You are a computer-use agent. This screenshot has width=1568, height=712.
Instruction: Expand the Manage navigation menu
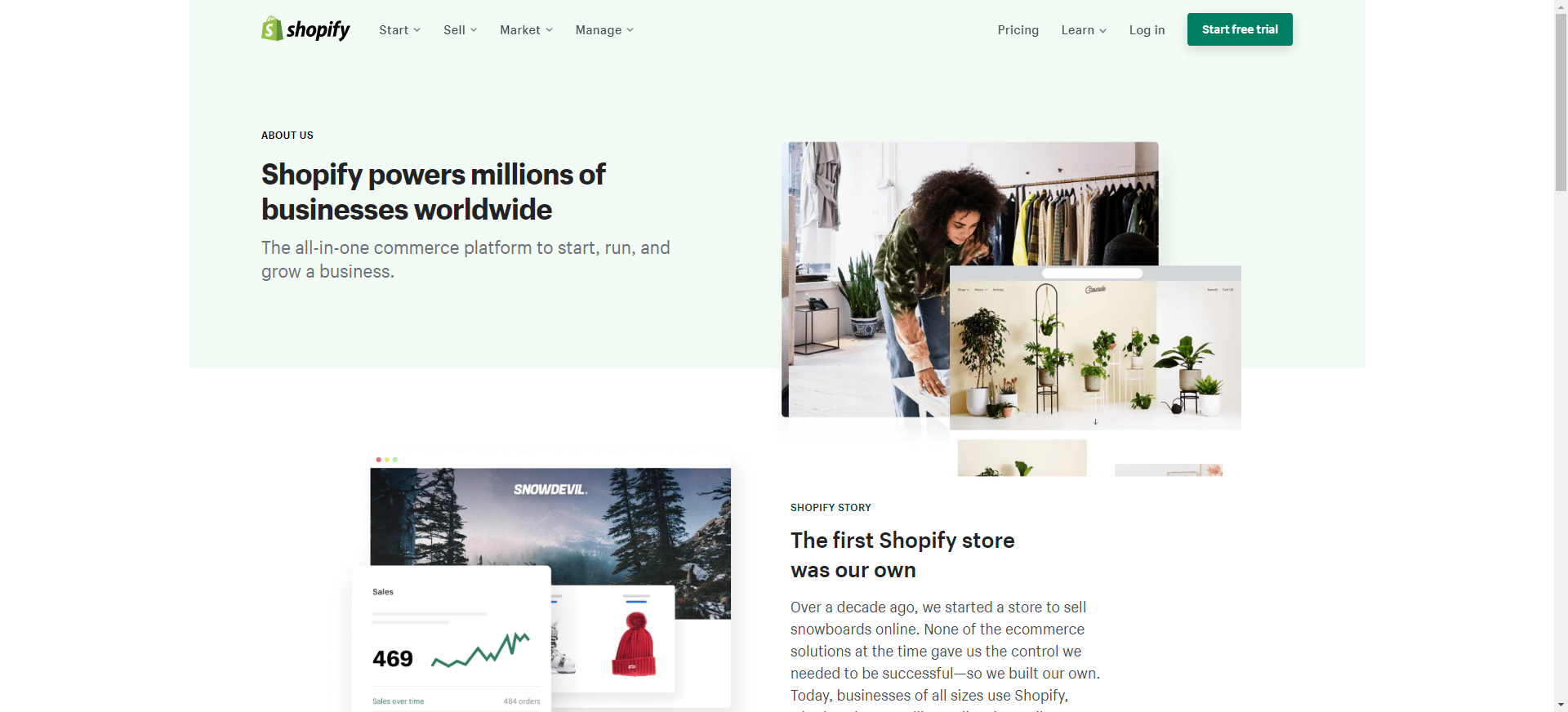604,30
